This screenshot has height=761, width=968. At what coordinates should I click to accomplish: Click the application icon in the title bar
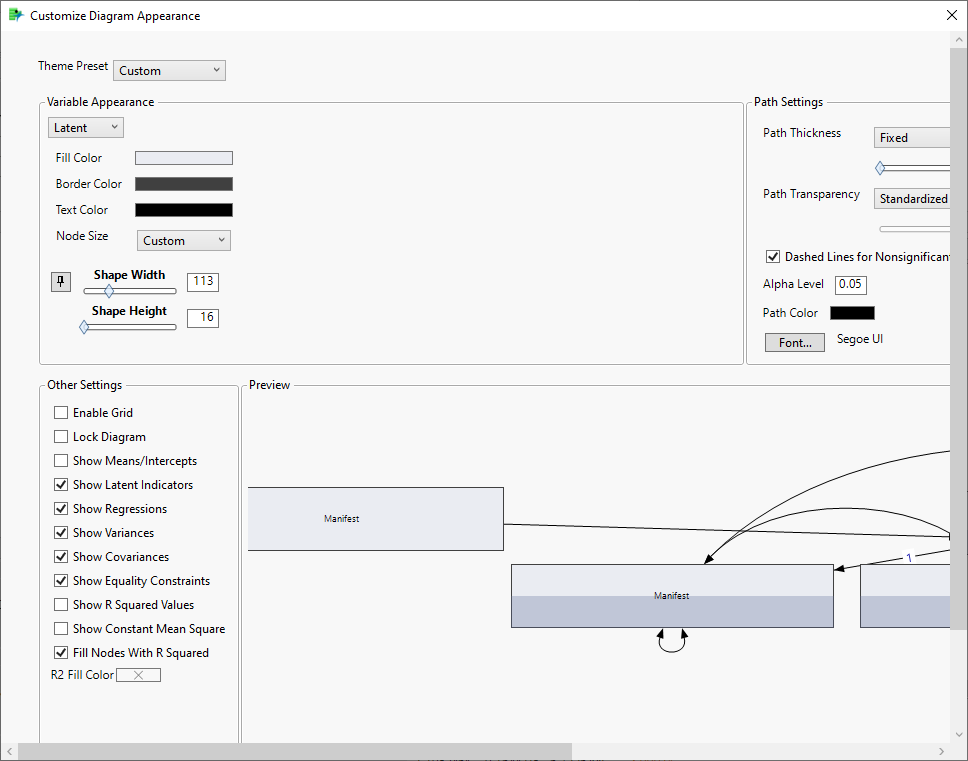14,15
